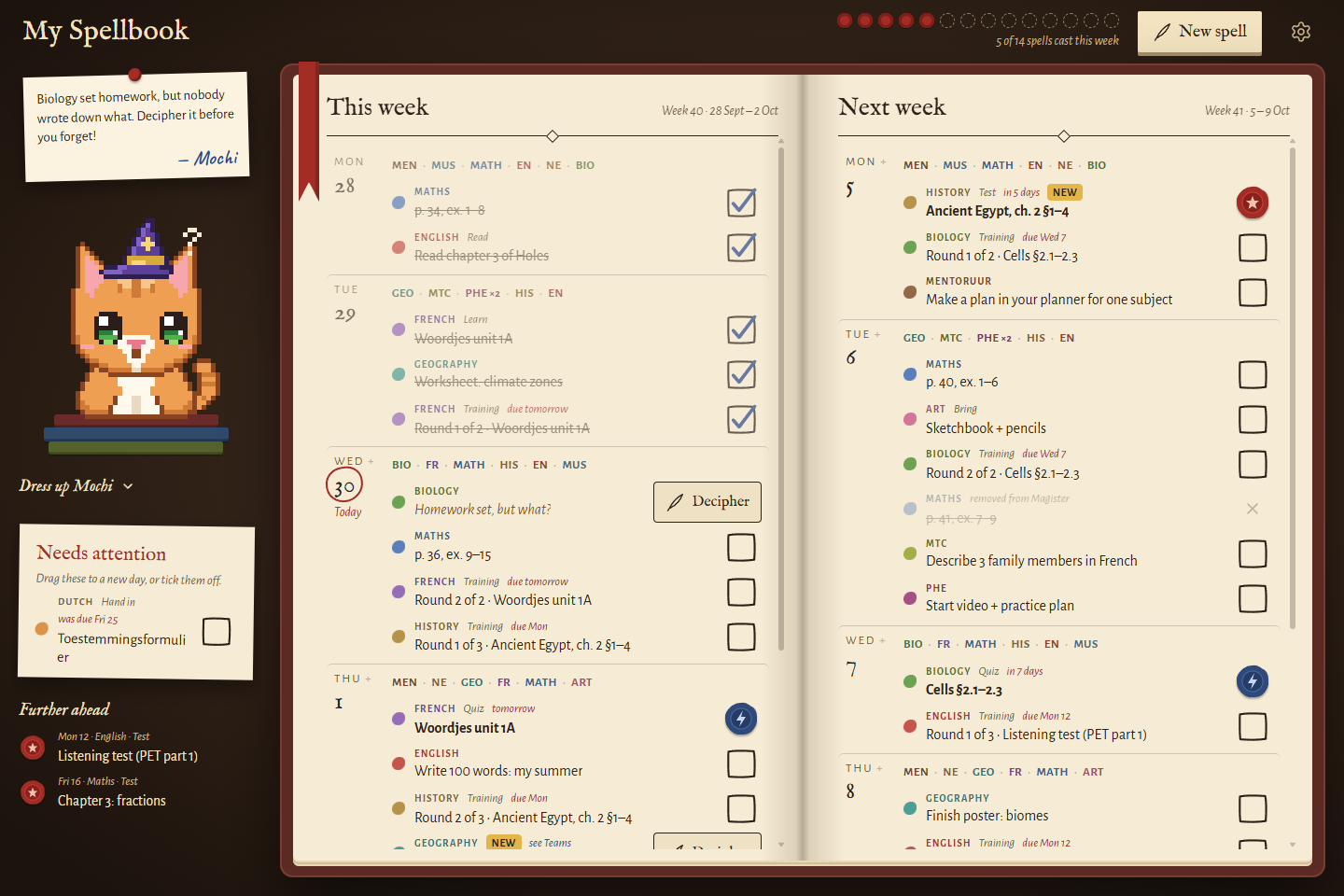Viewport: 1344px width, 896px height.
Task: Click 'Make a plan in your planner for one subject'
Action: click(1049, 300)
